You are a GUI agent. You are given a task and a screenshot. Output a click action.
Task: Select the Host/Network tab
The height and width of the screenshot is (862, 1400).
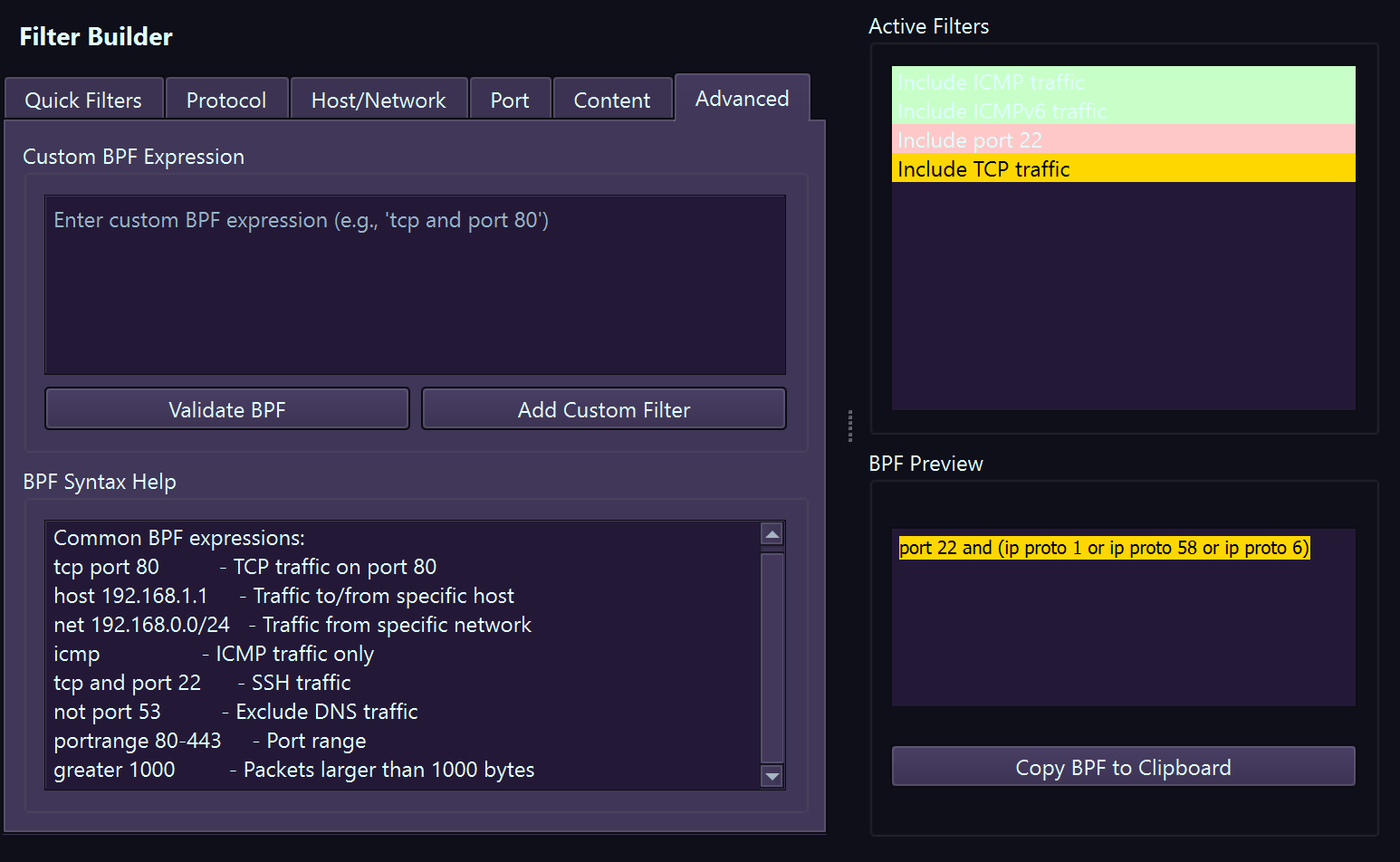379,99
